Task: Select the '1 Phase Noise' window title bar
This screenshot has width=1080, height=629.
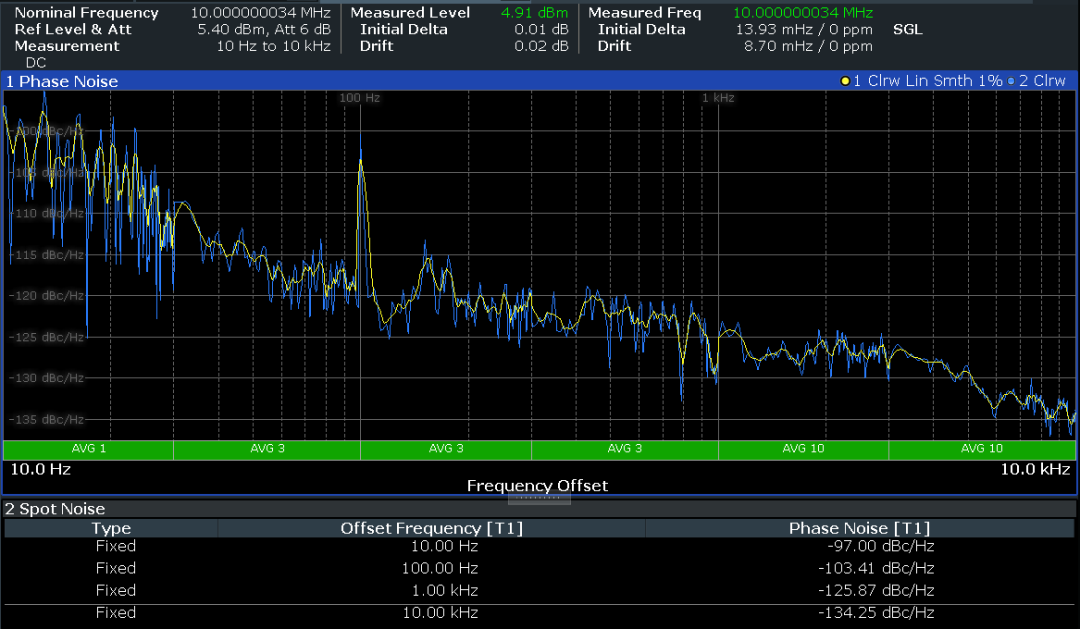Action: point(62,81)
